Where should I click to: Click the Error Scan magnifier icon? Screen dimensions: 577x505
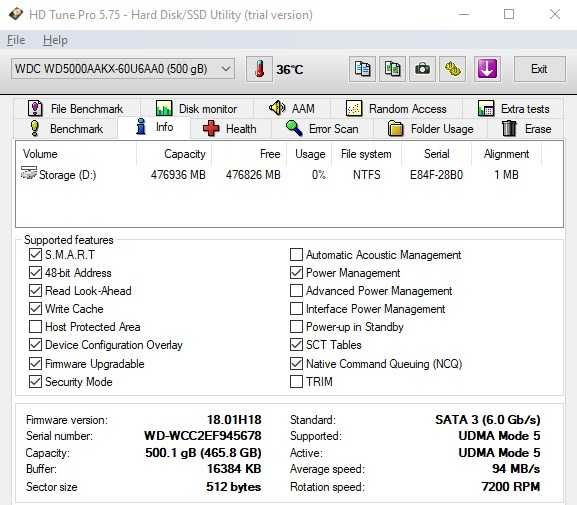[x=294, y=128]
